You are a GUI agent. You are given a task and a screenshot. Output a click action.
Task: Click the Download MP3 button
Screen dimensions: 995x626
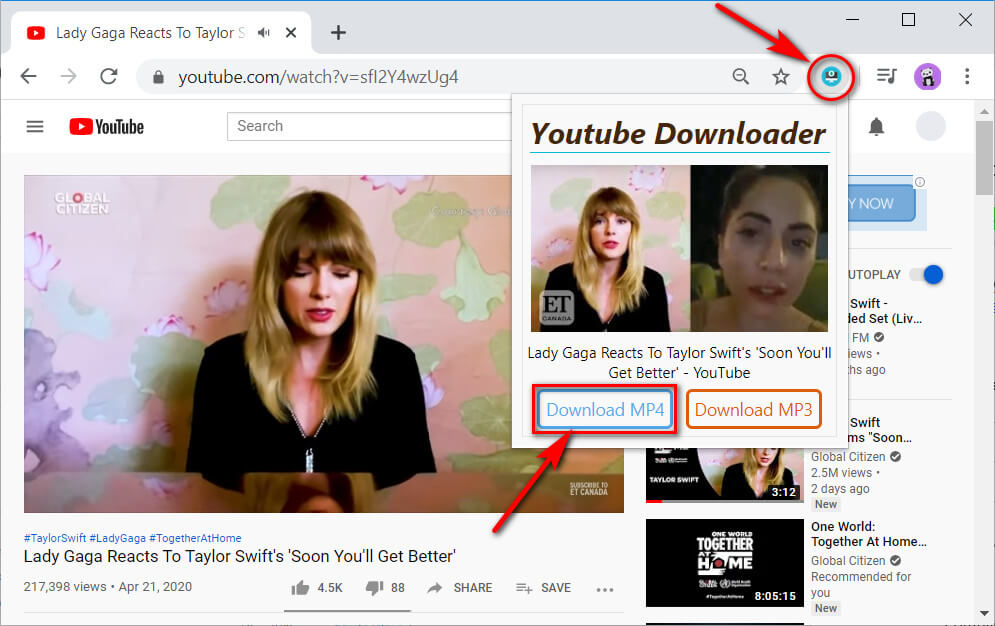point(753,410)
